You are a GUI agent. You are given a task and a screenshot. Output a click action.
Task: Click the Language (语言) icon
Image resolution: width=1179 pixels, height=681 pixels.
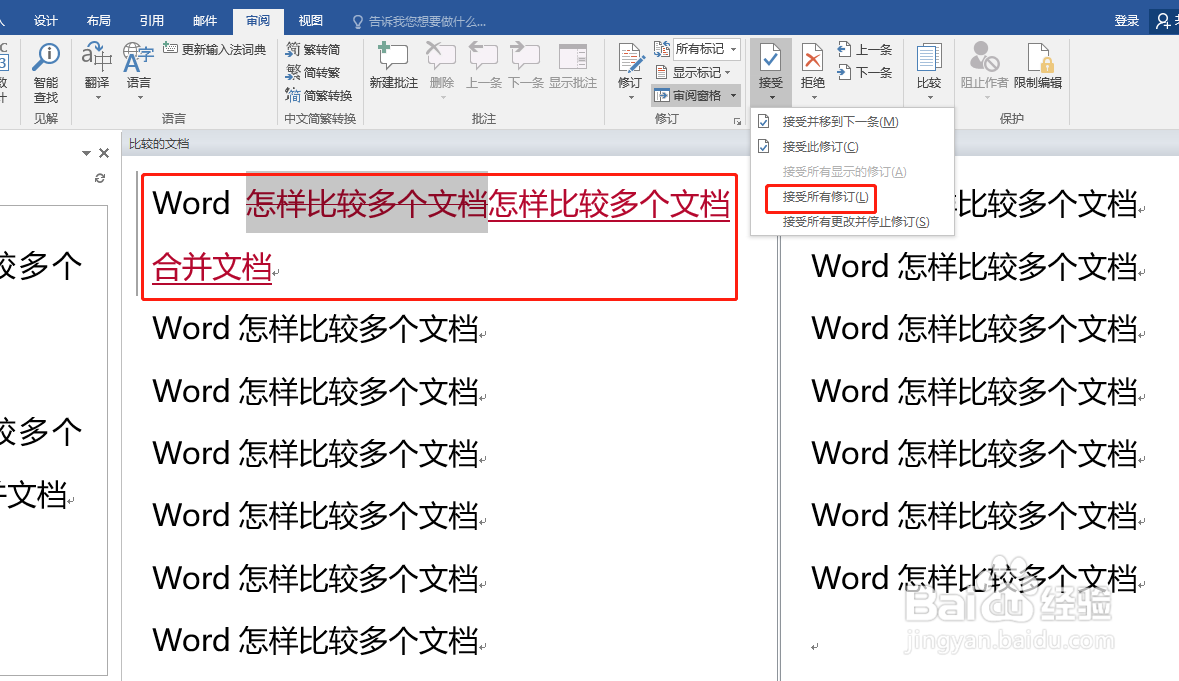click(138, 58)
